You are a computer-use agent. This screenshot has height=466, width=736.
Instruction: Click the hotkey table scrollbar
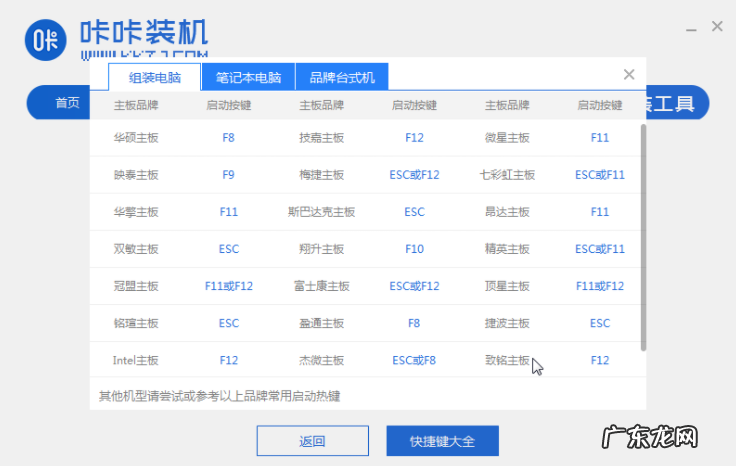coord(643,237)
